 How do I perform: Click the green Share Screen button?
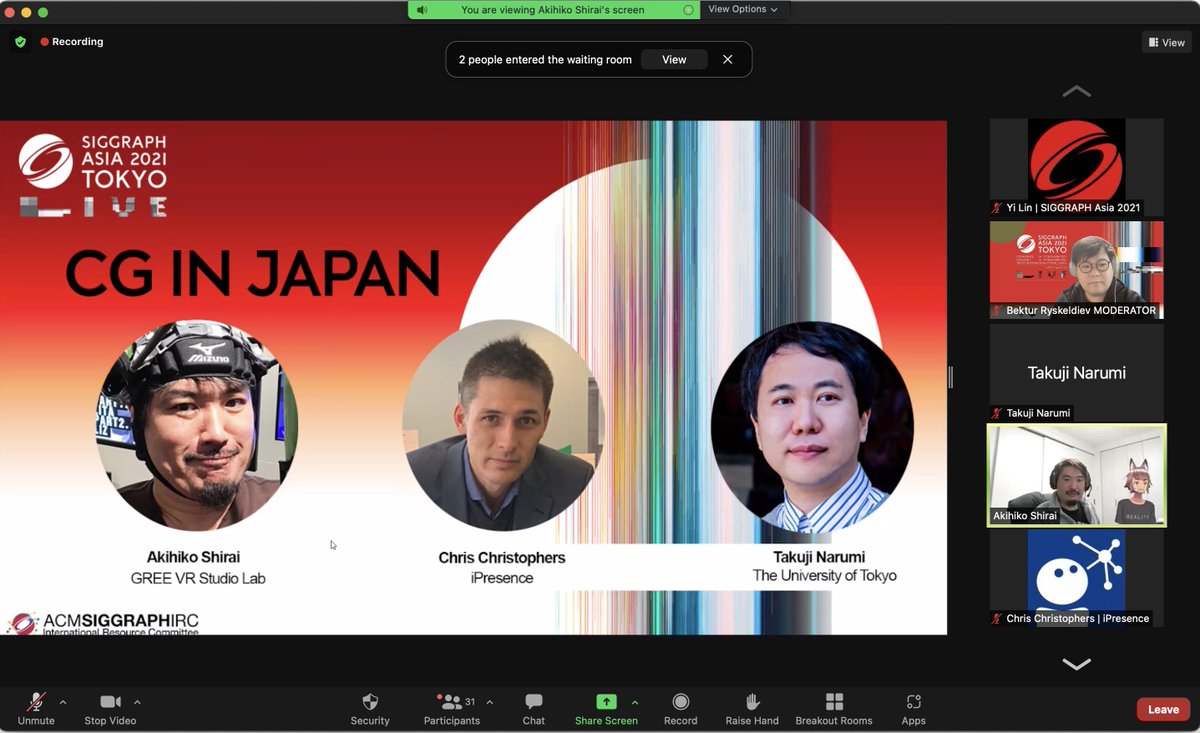[x=606, y=709]
